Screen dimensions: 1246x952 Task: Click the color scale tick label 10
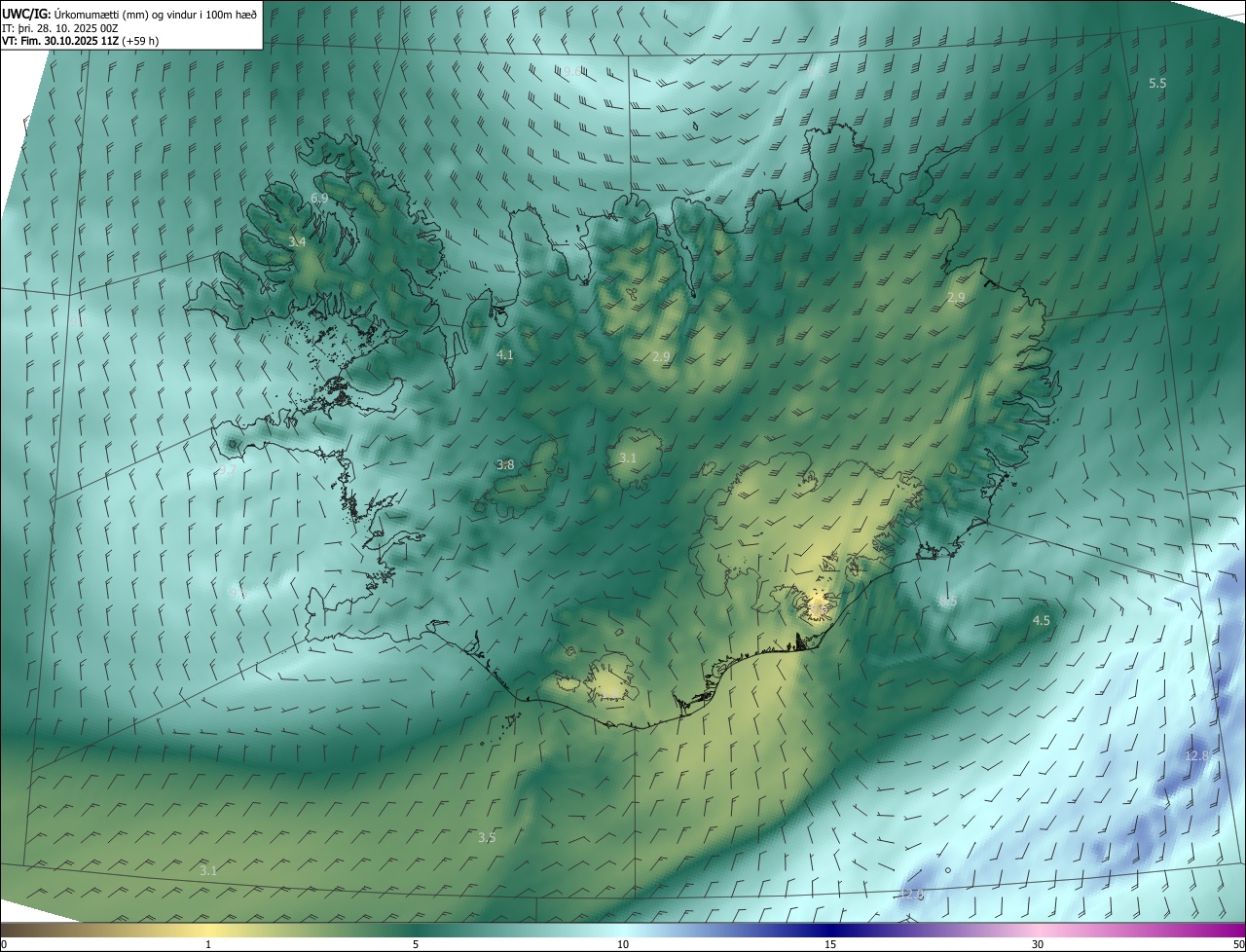(x=623, y=944)
